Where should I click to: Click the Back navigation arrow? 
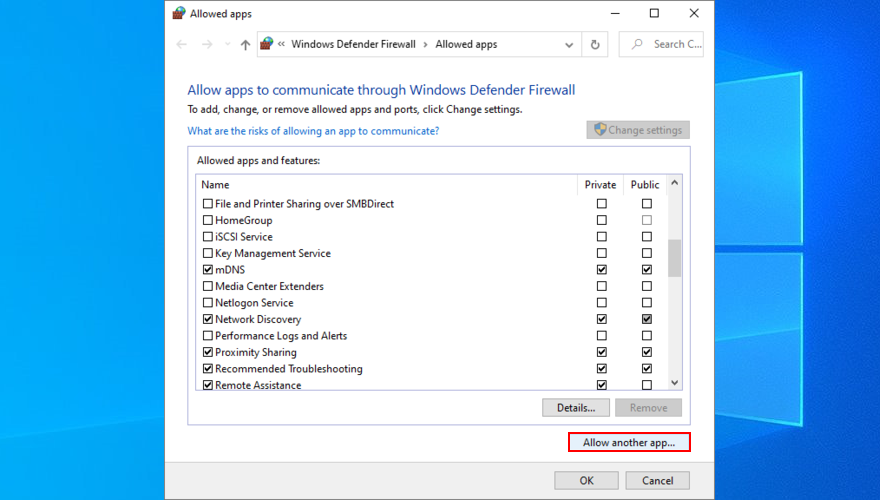tap(181, 44)
